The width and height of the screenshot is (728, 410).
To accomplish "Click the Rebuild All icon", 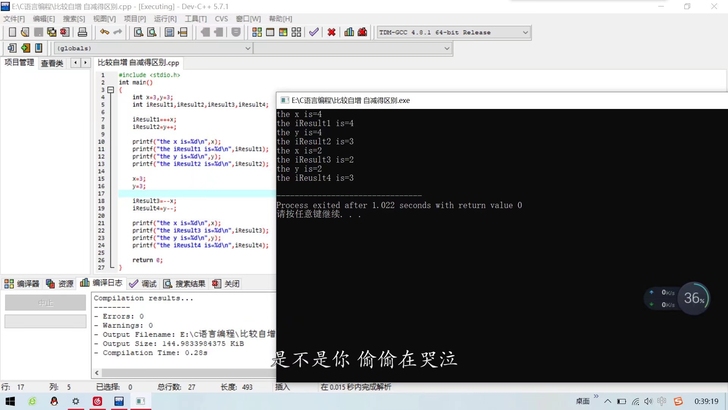I will coord(296,32).
